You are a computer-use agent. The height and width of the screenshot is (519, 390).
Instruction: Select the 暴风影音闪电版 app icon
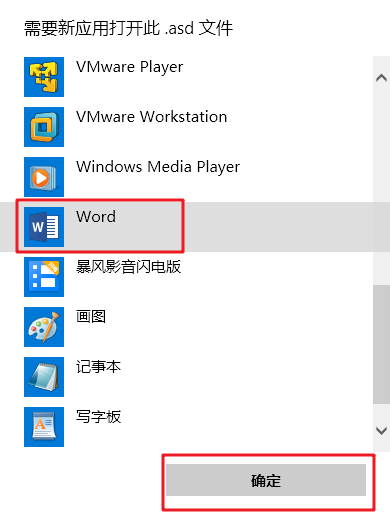click(44, 277)
